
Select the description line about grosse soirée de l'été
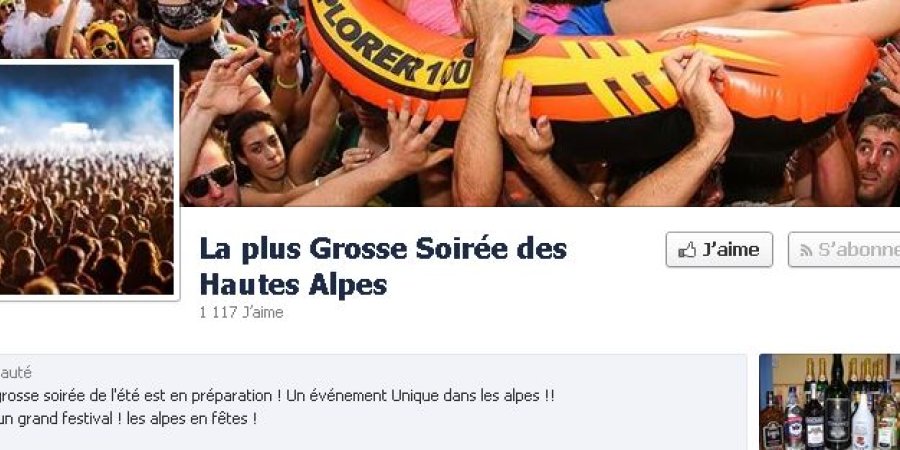(277, 396)
